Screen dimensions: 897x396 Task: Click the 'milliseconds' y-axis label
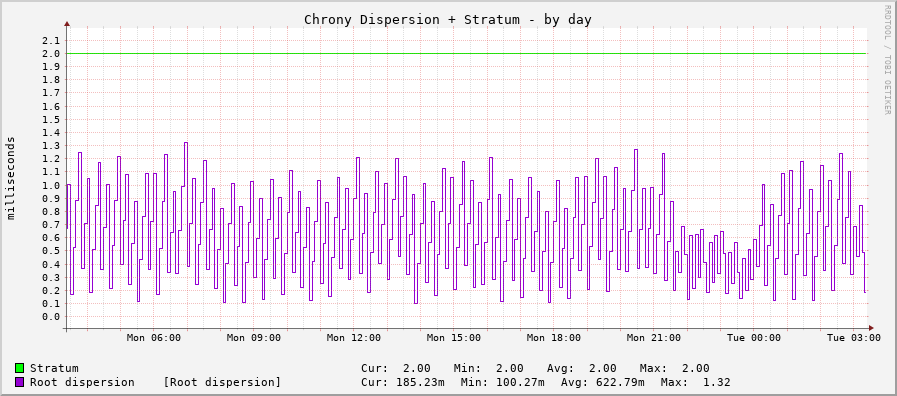point(11,178)
